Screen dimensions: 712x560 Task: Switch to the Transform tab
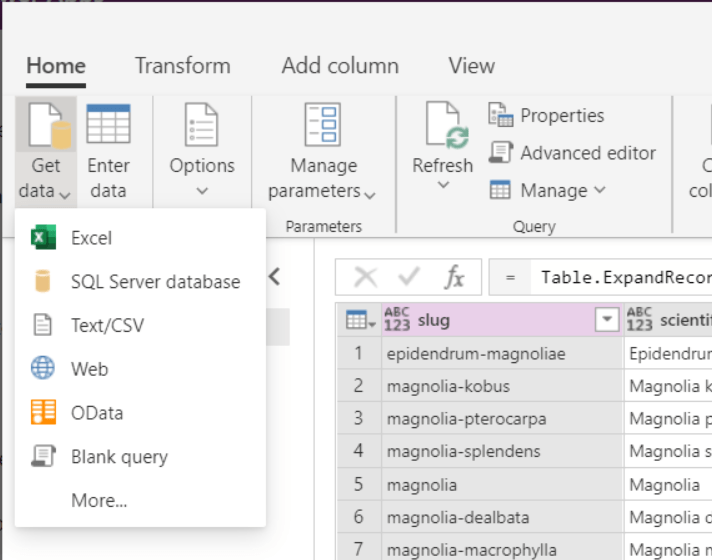coord(182,66)
